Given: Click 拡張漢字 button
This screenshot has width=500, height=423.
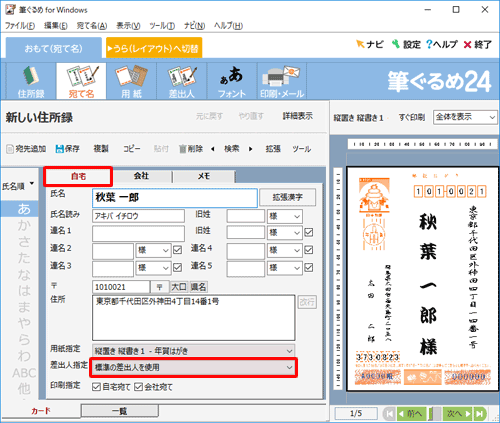Looking at the screenshot, I should (287, 197).
